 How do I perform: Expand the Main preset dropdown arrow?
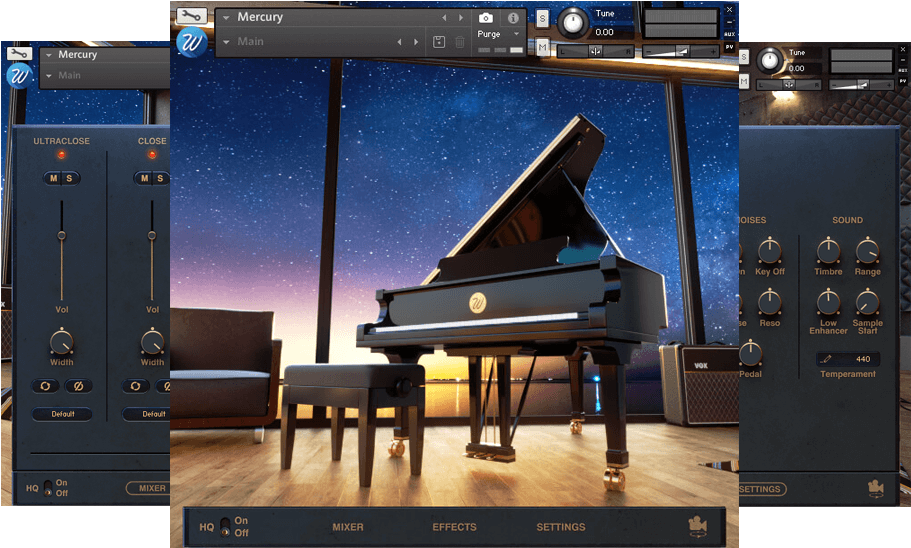226,42
